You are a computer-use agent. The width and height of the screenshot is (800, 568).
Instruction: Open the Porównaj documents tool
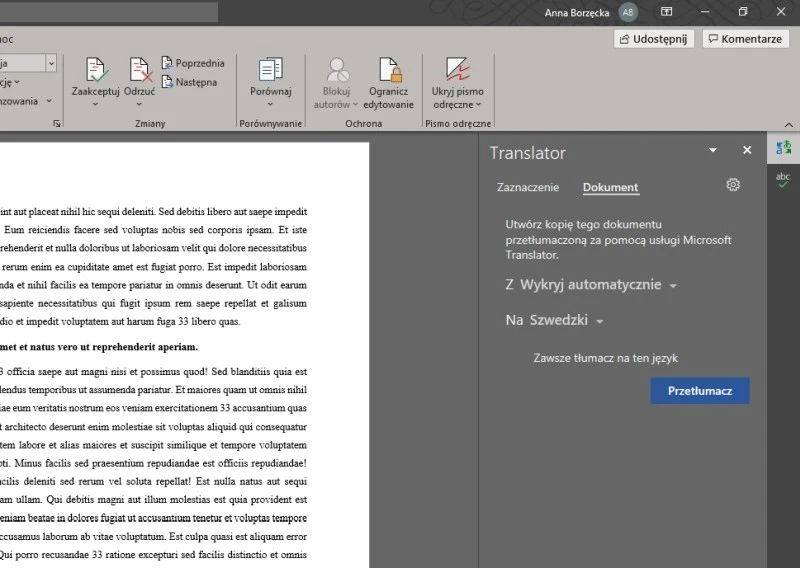point(270,70)
